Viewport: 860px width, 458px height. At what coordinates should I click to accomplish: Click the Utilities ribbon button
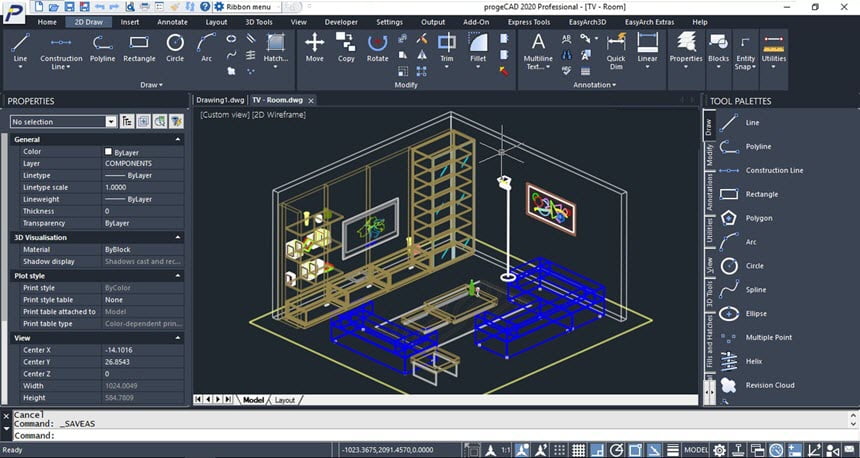773,48
